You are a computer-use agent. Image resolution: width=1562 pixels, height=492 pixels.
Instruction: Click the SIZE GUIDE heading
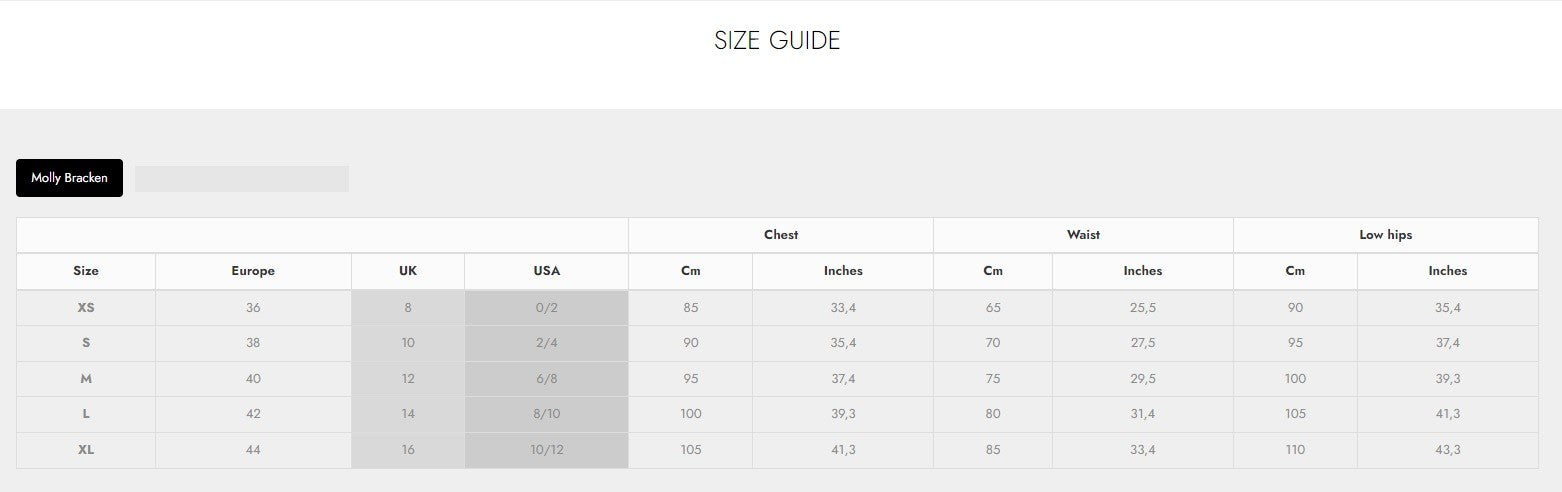click(777, 41)
